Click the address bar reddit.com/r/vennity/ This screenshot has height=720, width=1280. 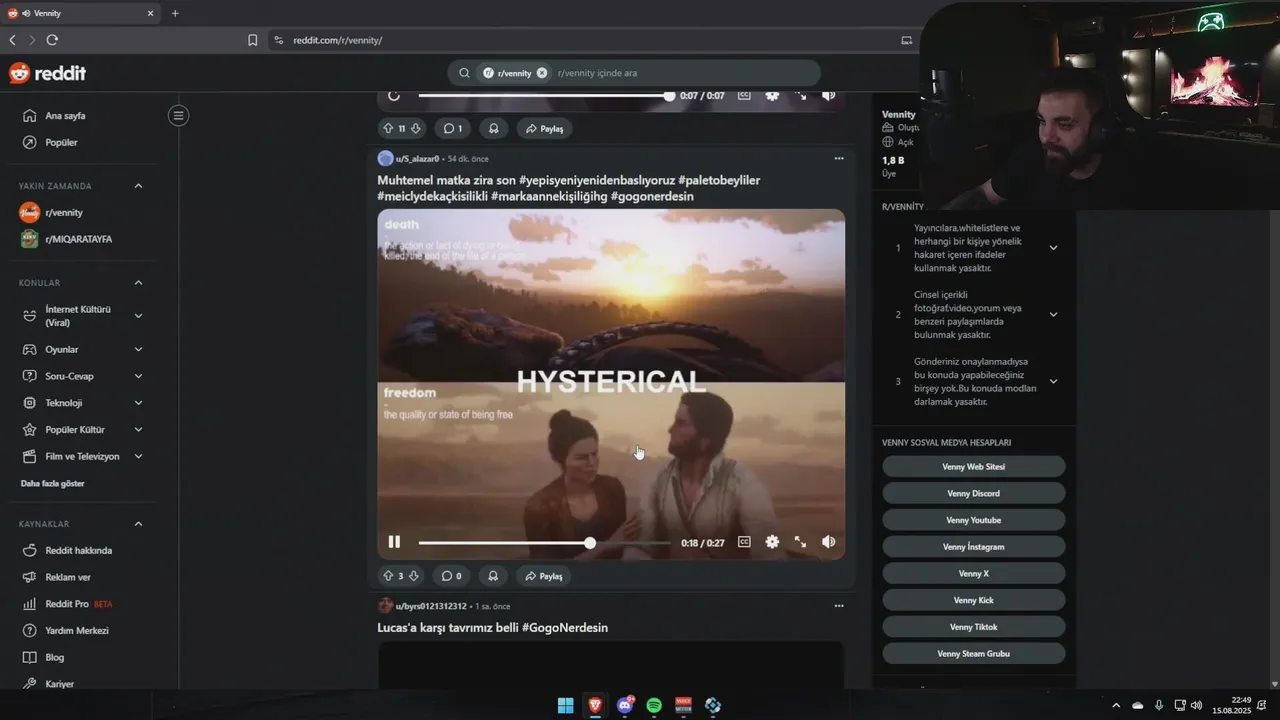coord(337,40)
